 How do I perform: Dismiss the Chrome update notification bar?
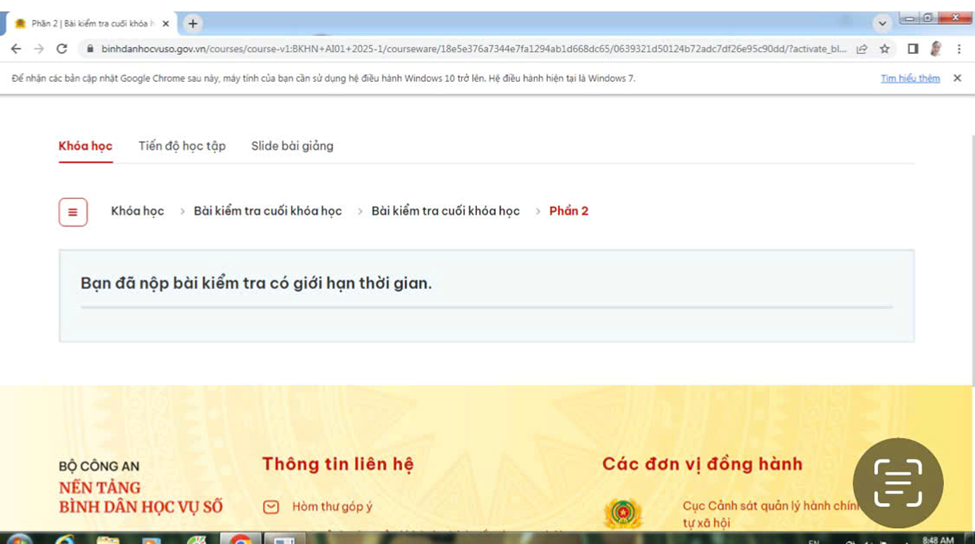957,78
